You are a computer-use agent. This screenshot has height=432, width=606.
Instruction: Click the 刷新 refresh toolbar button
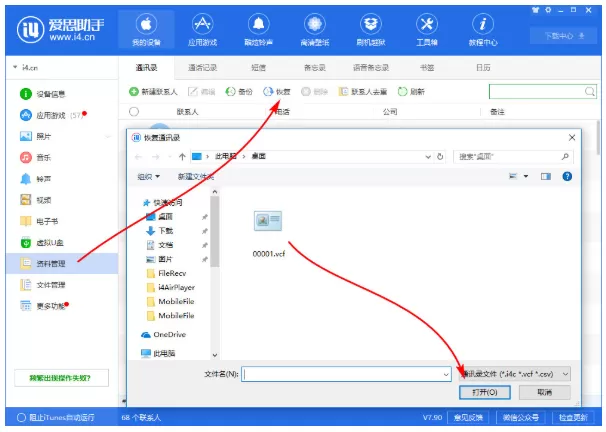point(411,92)
